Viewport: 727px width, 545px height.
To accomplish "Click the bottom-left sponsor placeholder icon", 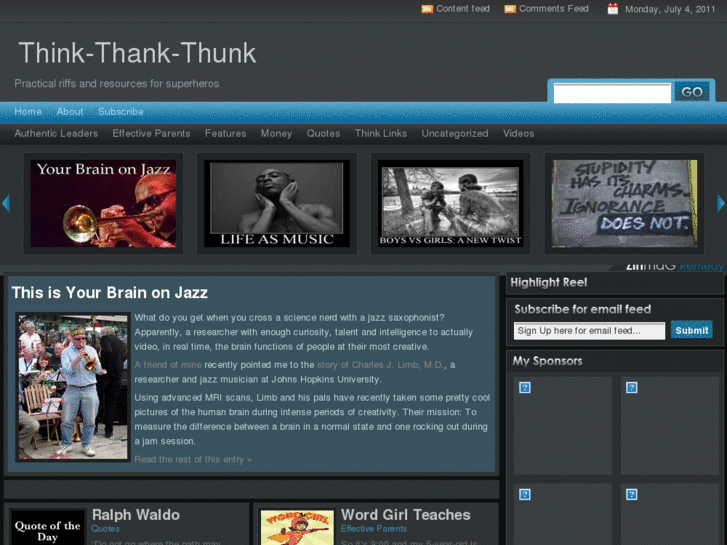I will click(x=525, y=494).
